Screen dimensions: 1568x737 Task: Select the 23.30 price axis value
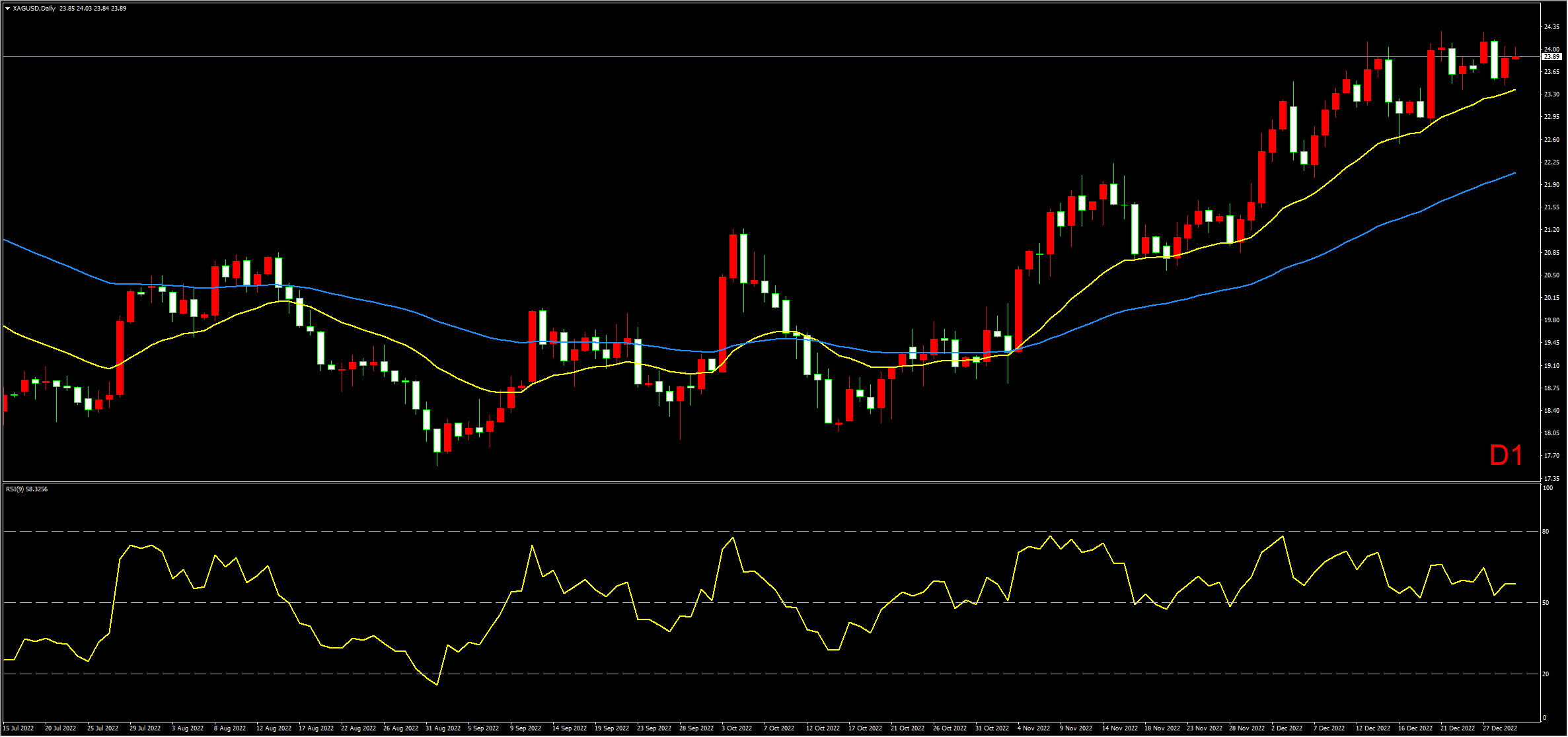(x=1551, y=94)
